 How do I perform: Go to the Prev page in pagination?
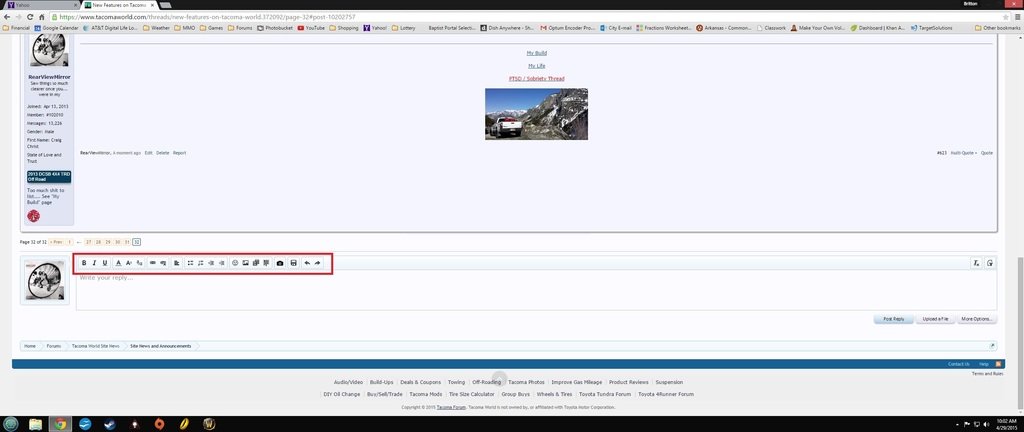pyautogui.click(x=56, y=242)
